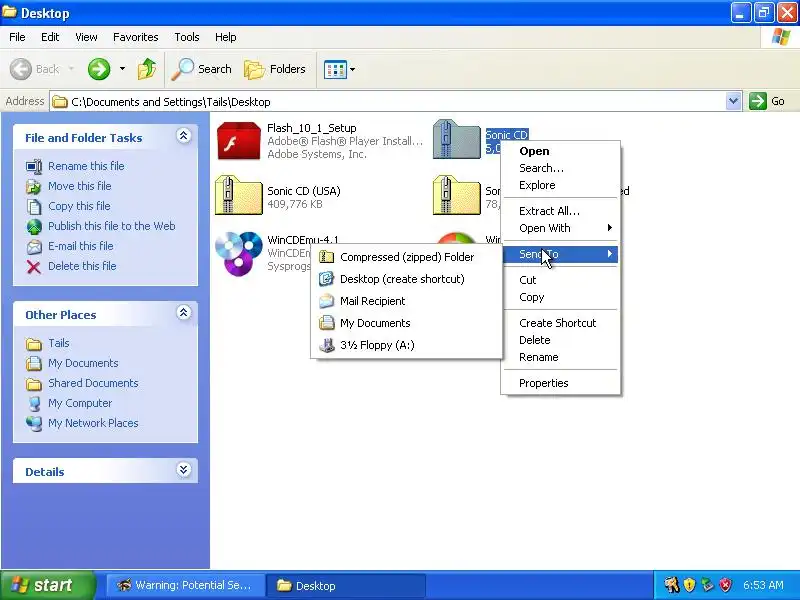This screenshot has height=600, width=800.
Task: Click the green Forward arrow icon
Action: click(99, 69)
